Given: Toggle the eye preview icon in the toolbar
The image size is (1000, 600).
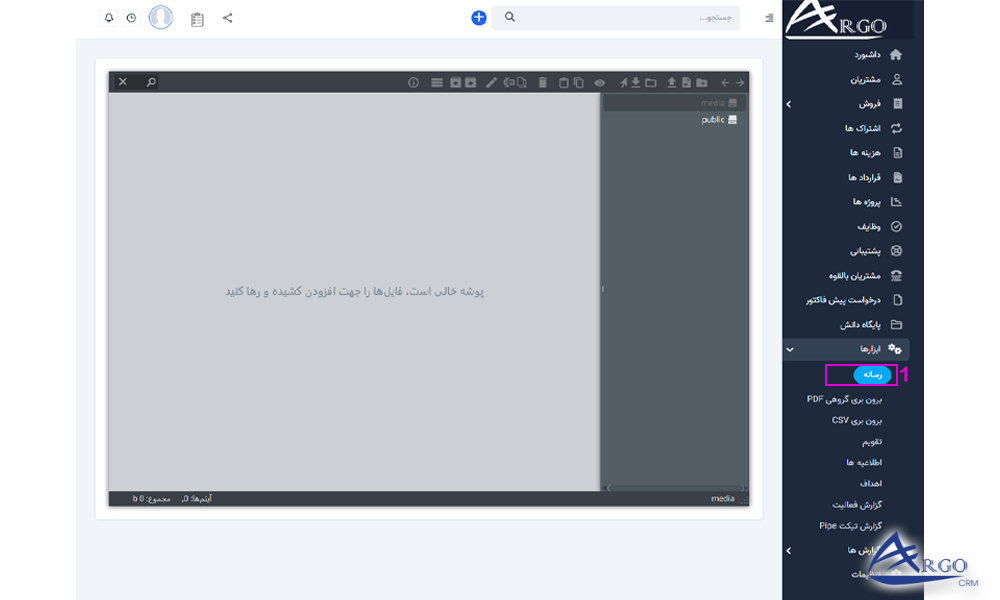Looking at the screenshot, I should [x=598, y=83].
